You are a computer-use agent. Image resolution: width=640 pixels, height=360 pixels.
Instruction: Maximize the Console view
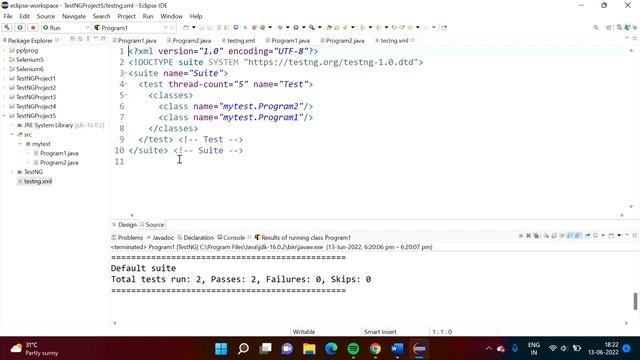pyautogui.click(x=635, y=236)
